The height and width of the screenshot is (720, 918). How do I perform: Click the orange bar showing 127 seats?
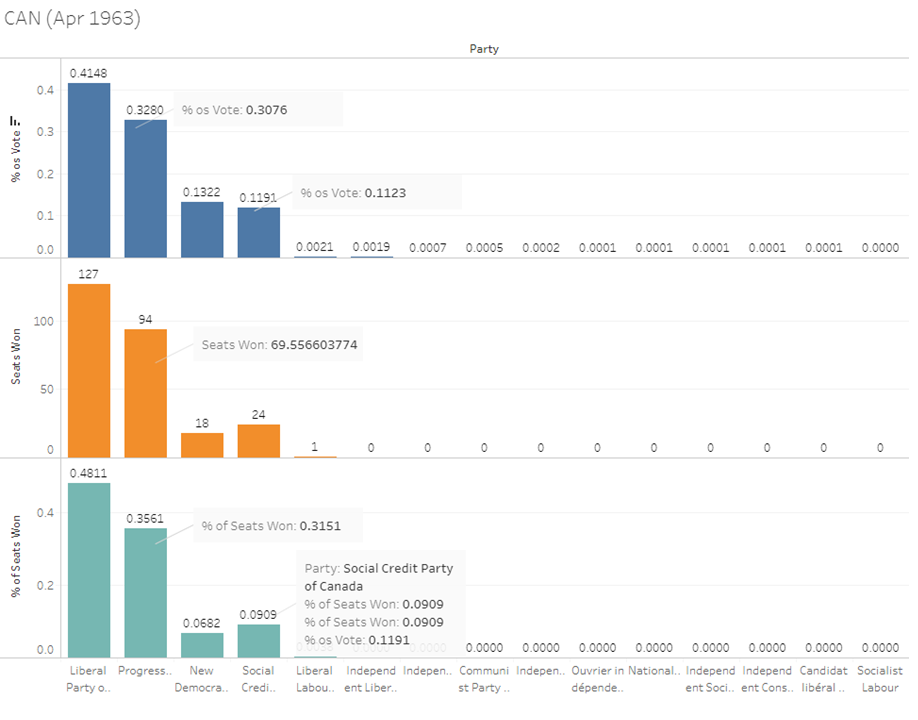point(89,370)
